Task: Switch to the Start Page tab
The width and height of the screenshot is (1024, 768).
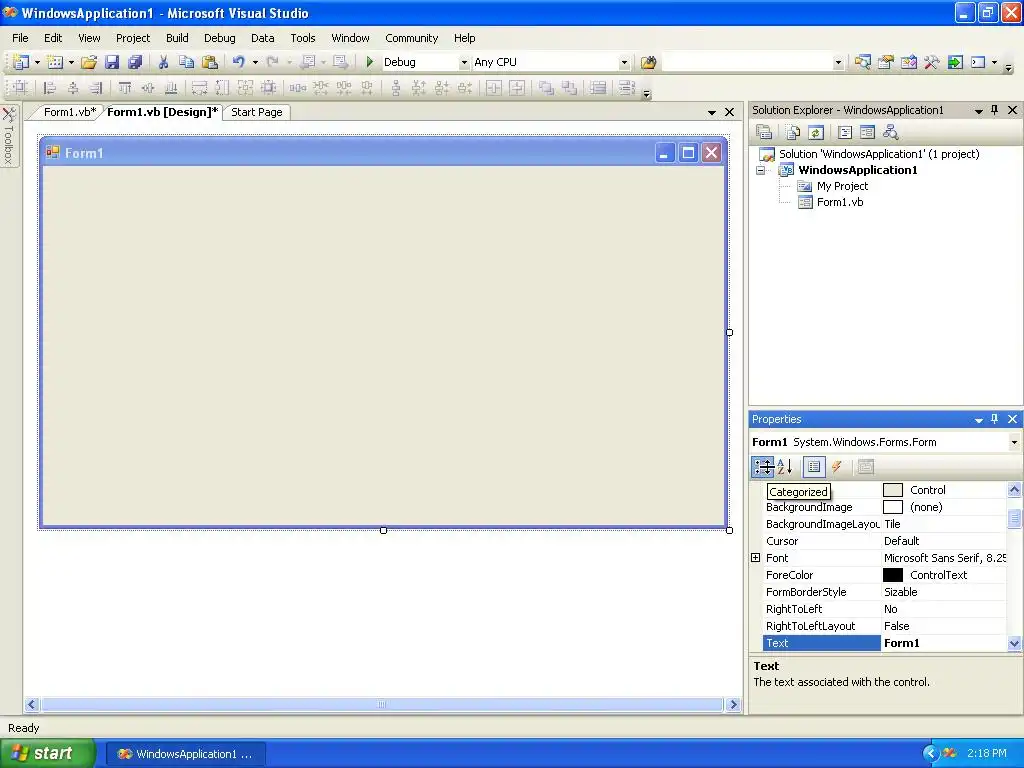Action: 257,112
